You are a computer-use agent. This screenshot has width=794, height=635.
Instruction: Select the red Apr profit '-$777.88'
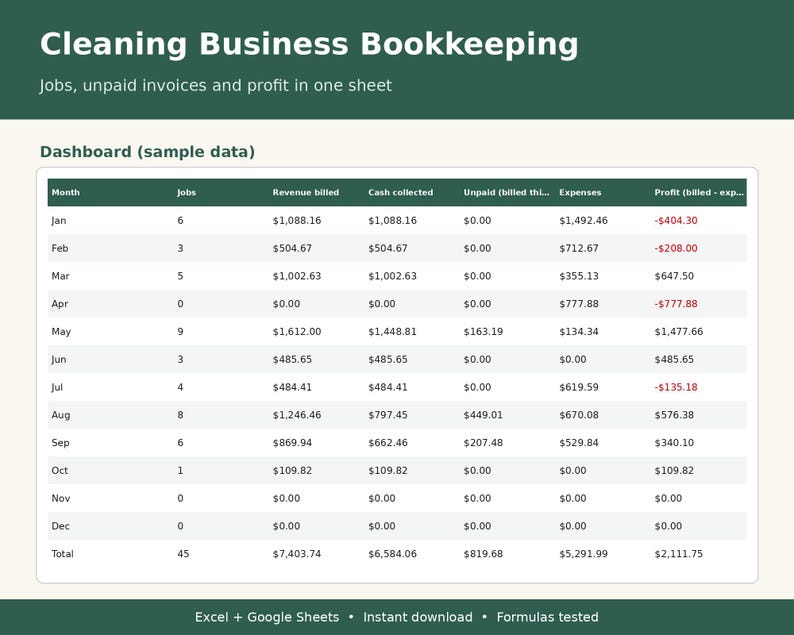coord(676,304)
